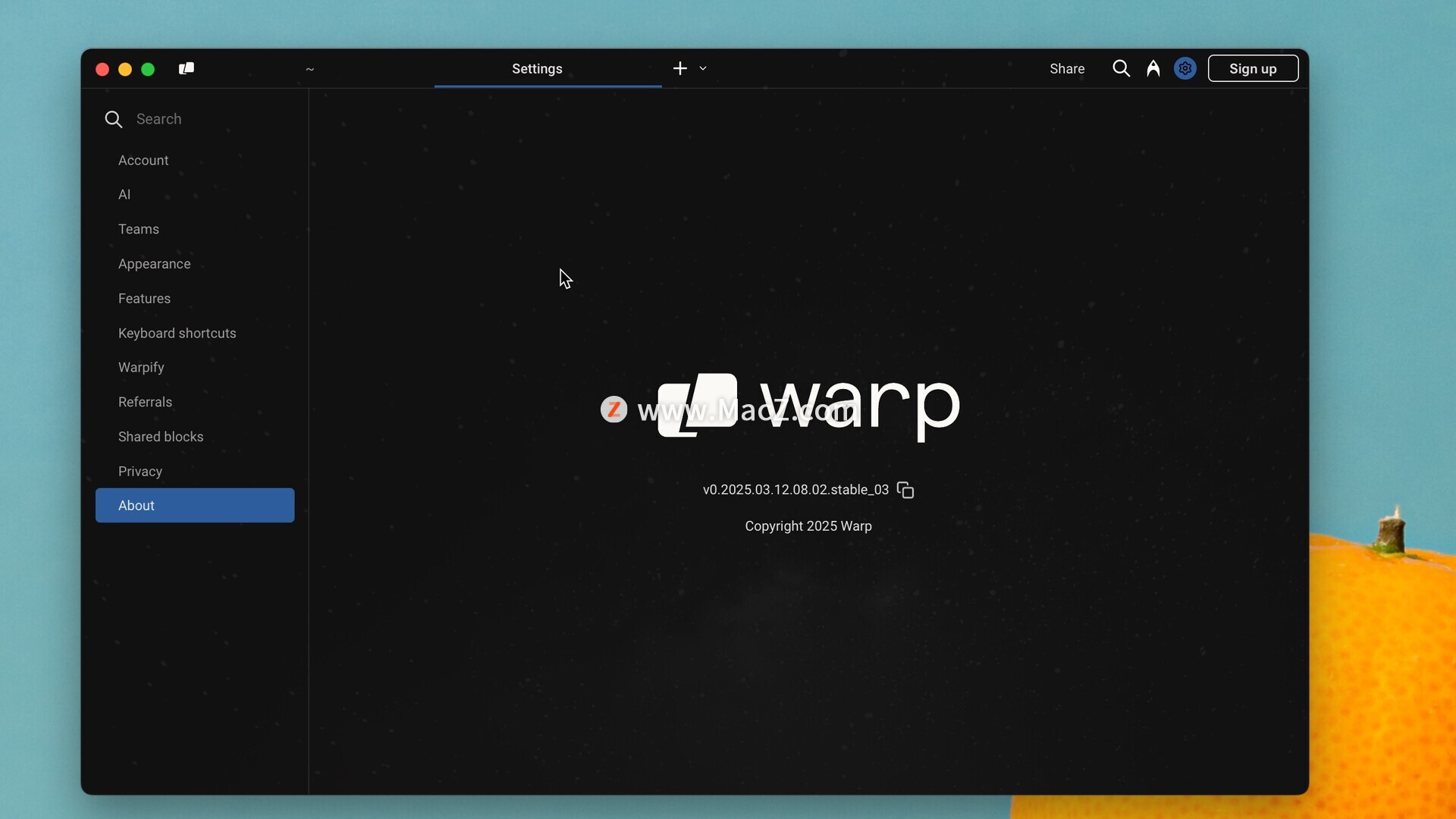
Task: Expand the new tab dropdown chevron
Action: coord(703,68)
